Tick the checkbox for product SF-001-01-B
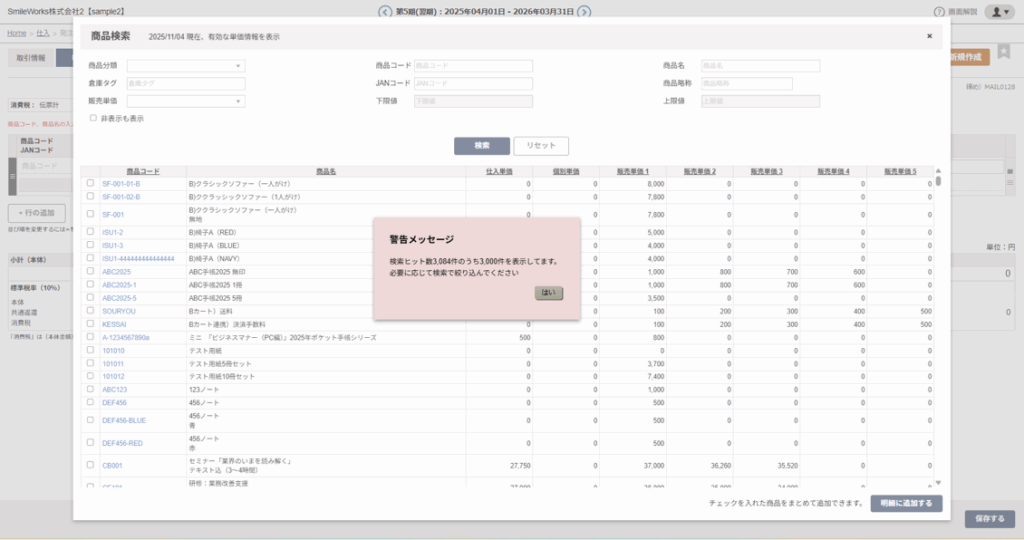Viewport: 1024px width, 540px height. tap(90, 184)
